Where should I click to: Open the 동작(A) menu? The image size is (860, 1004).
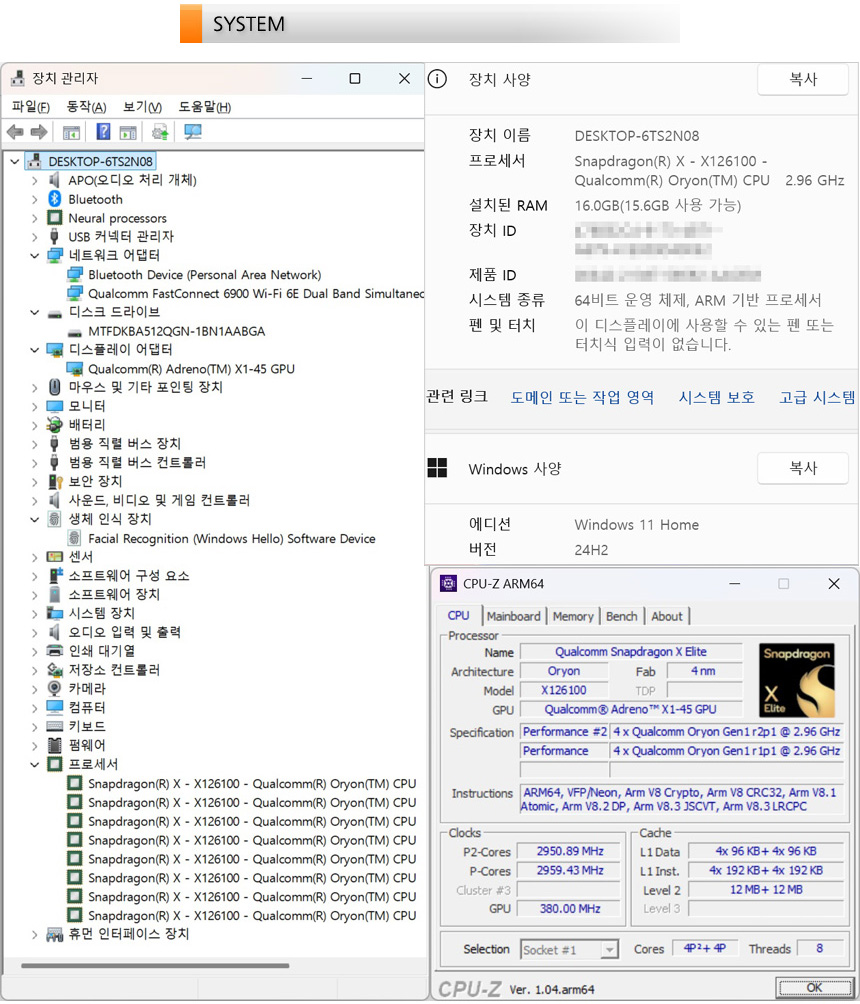tap(86, 107)
